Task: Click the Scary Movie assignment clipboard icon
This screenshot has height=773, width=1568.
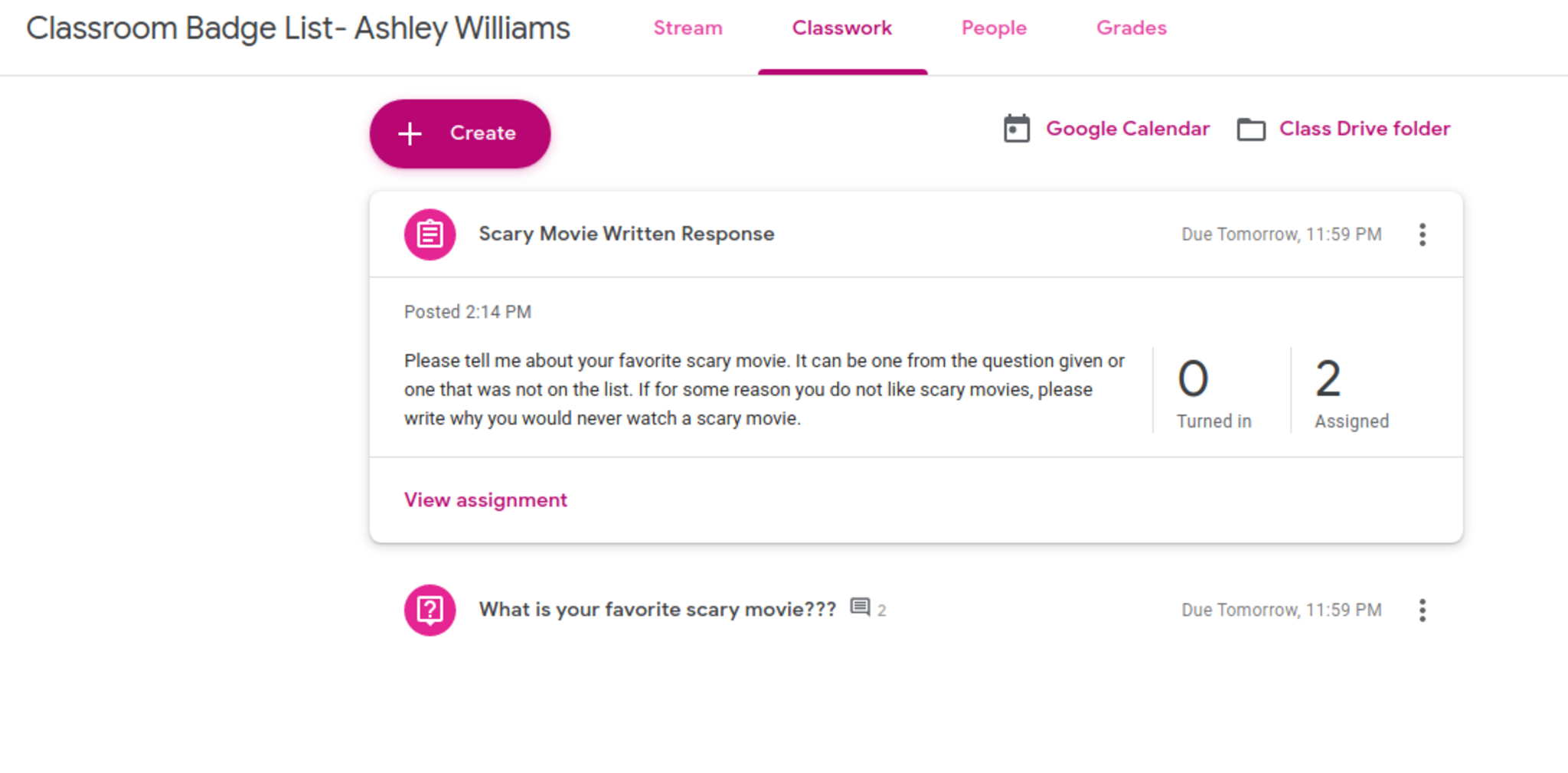Action: [x=430, y=234]
